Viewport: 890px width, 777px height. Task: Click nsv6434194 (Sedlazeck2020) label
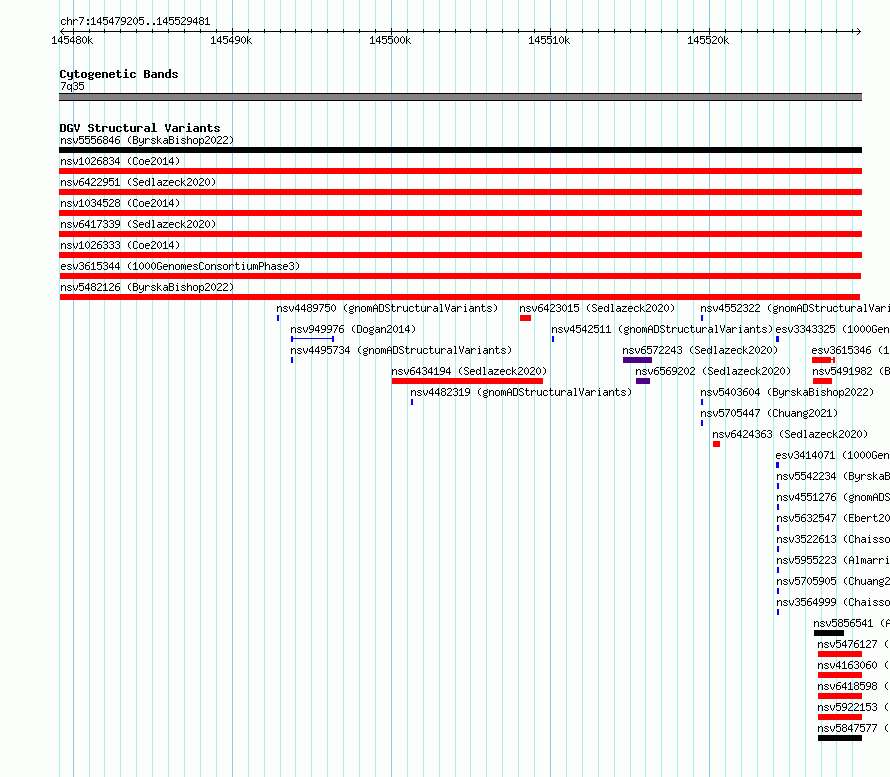tap(469, 371)
